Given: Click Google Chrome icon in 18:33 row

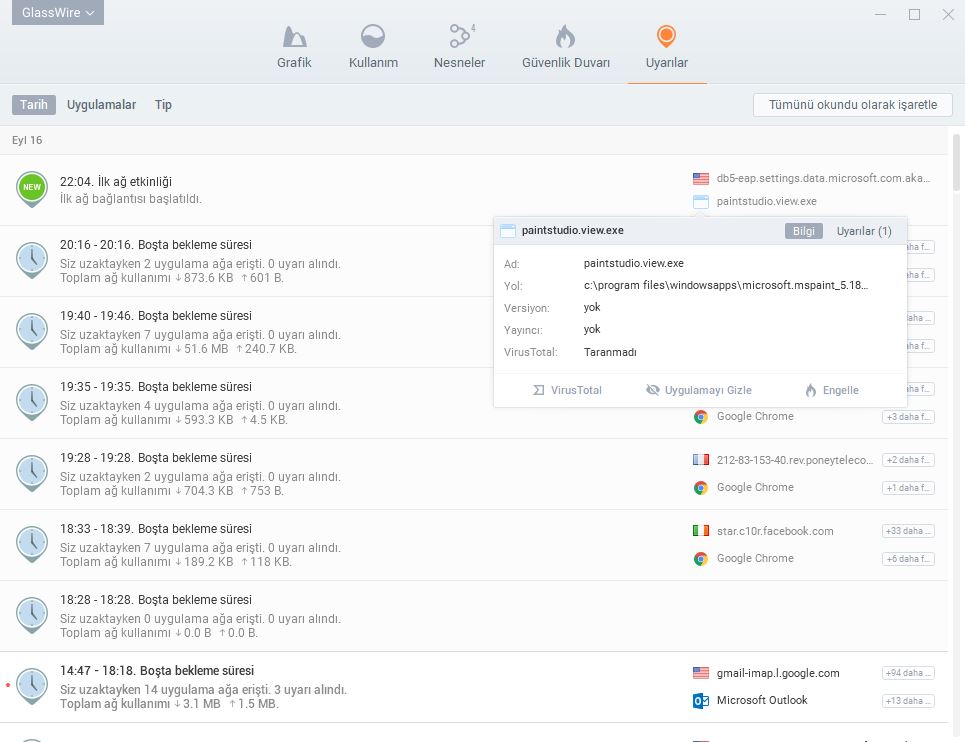Looking at the screenshot, I should pos(700,559).
